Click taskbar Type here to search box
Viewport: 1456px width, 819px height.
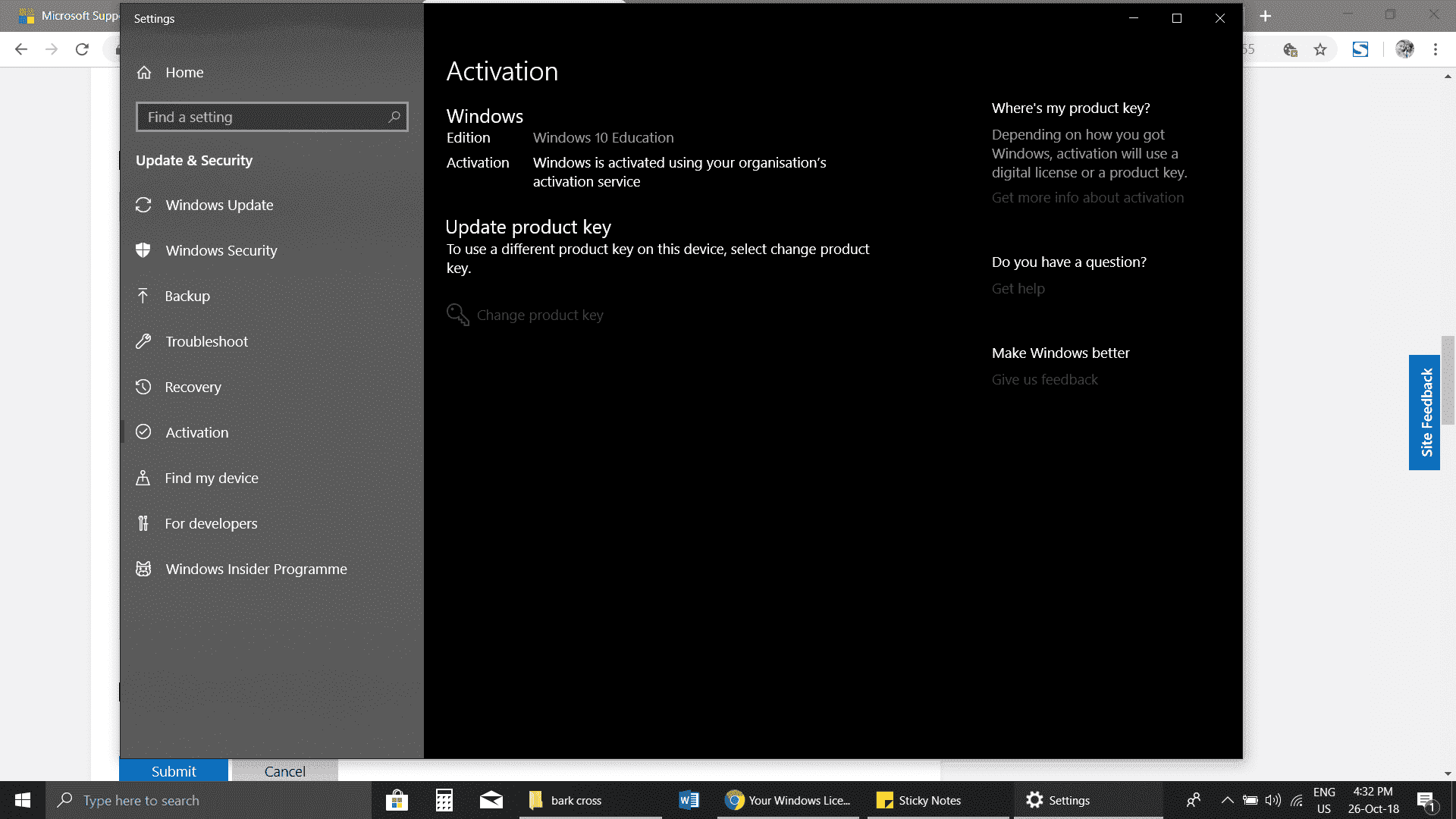tap(209, 800)
